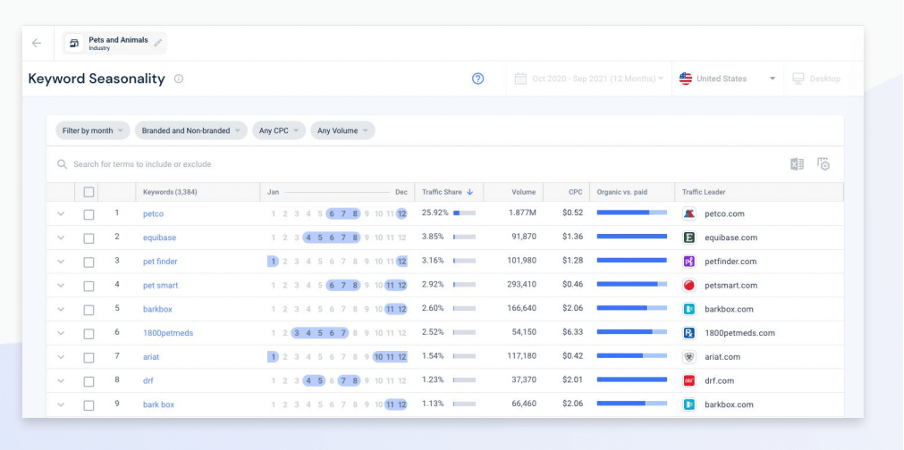The image size is (904, 450).
Task: Click the Pets and Animals industry icon
Action: tap(74, 43)
